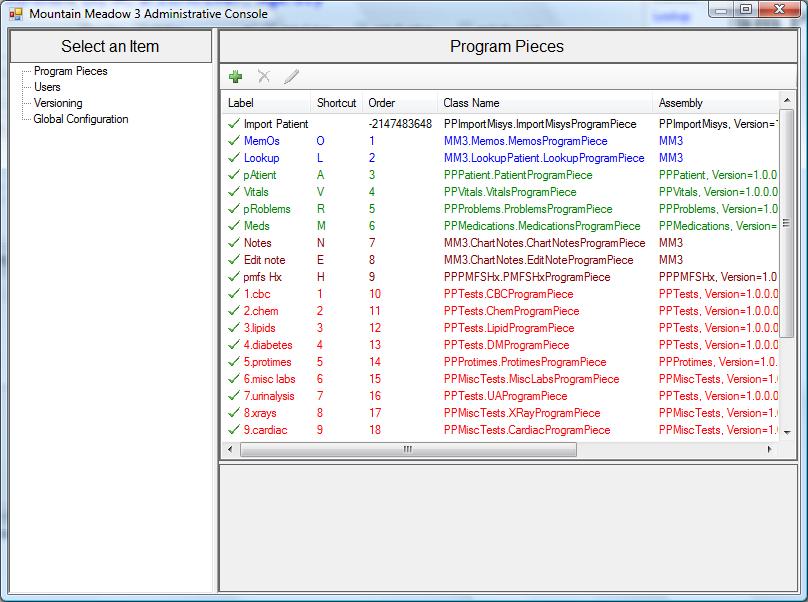Click the shortcut letter H cell
The height and width of the screenshot is (602, 808).
[x=321, y=277]
